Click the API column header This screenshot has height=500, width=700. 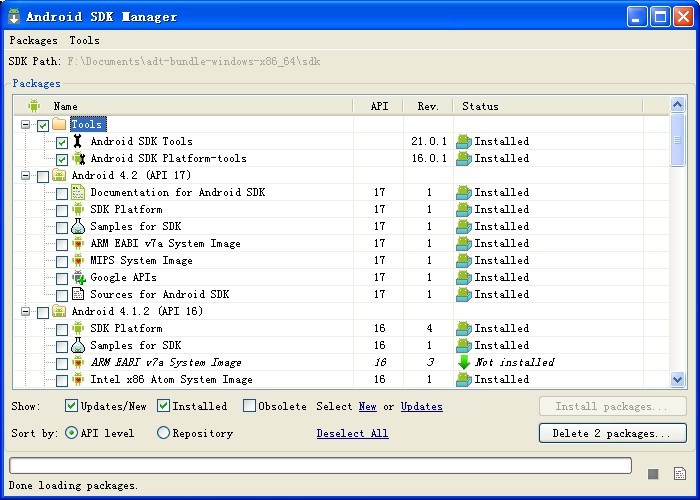click(379, 106)
